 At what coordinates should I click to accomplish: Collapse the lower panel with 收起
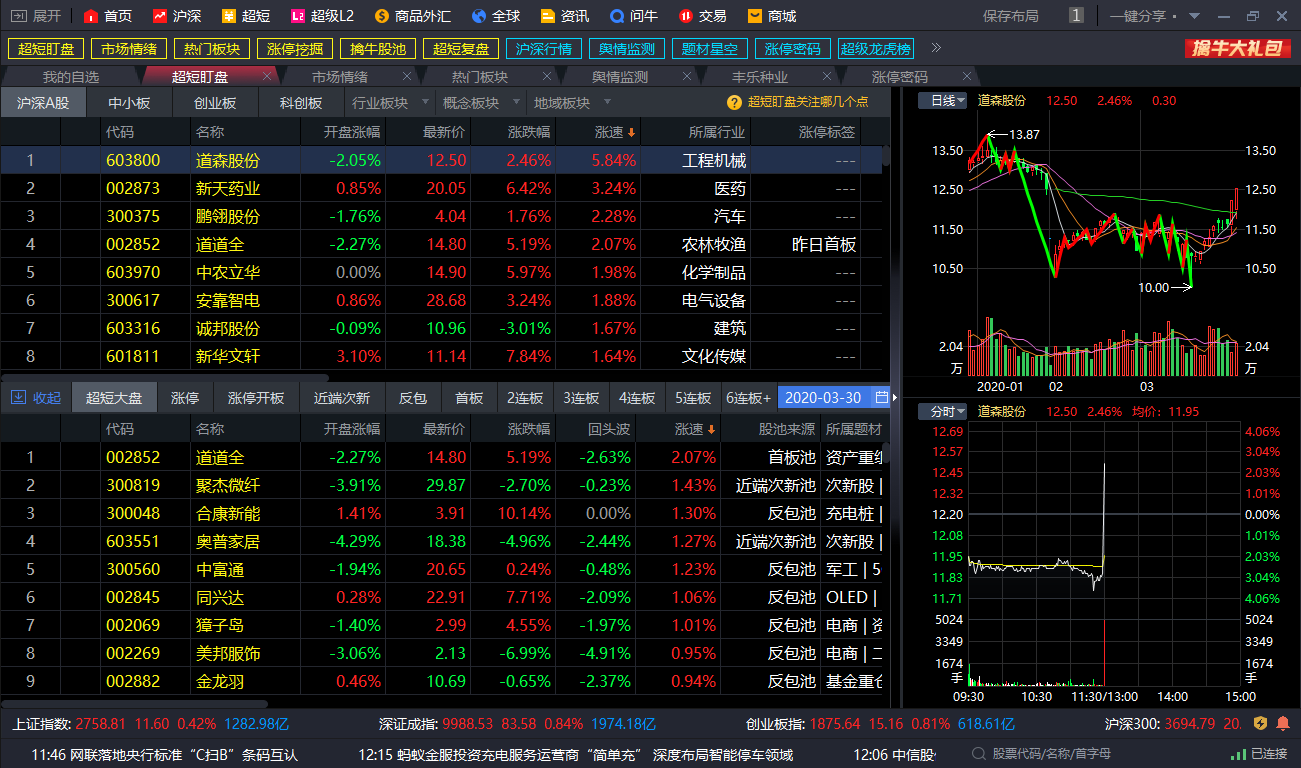(36, 398)
